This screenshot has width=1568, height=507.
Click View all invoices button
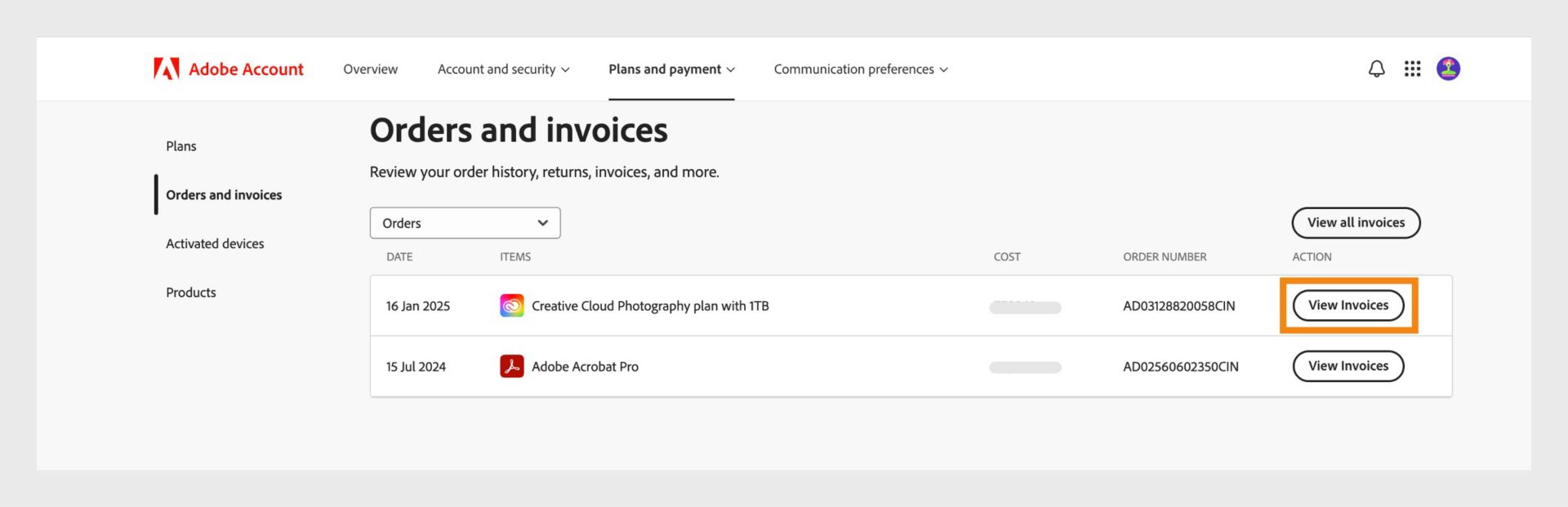[1356, 223]
